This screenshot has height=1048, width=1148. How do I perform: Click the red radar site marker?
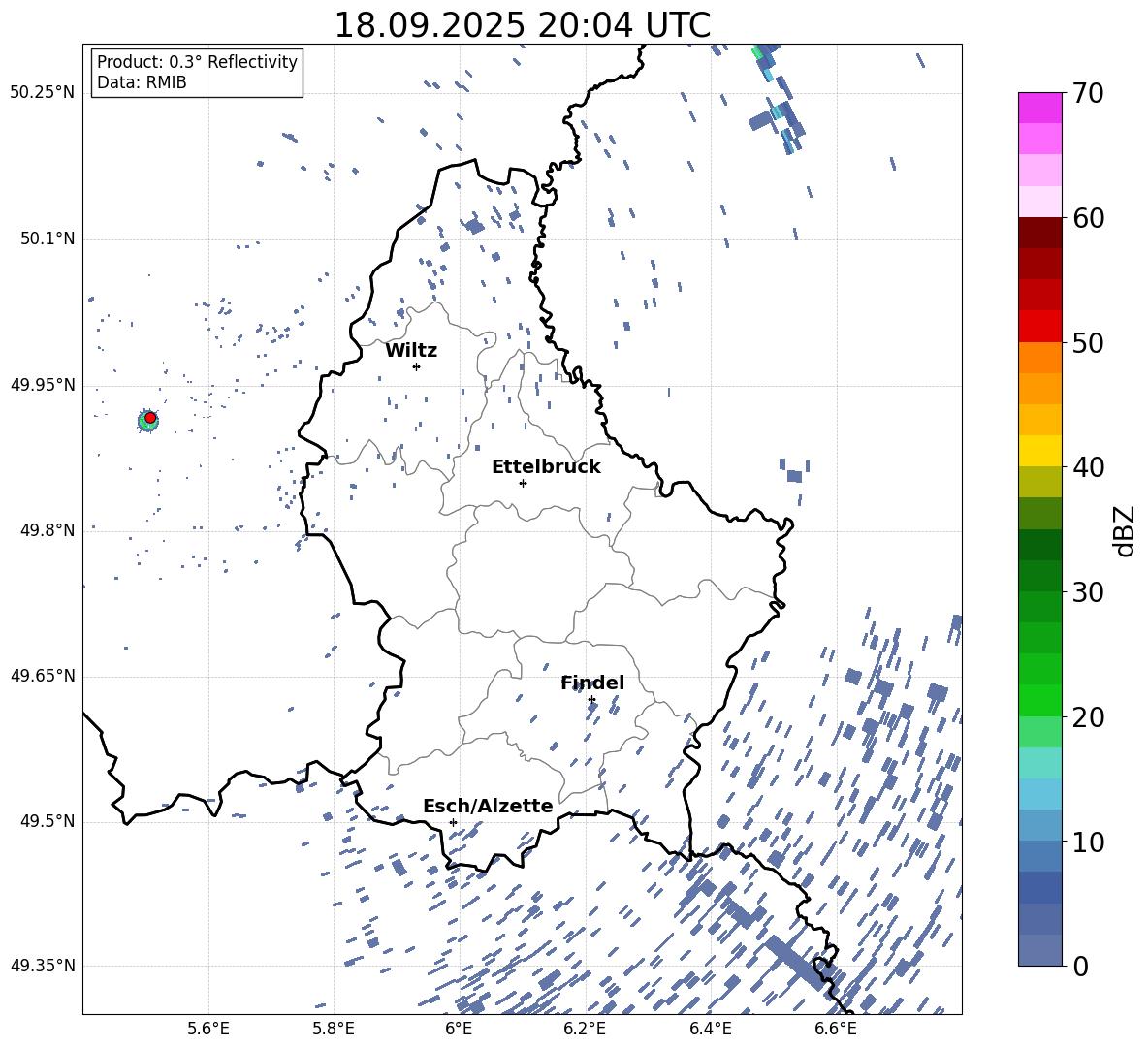coord(150,418)
